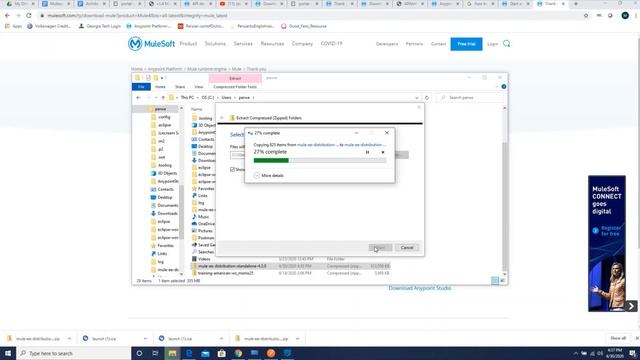Switch to details view layout icon

tap(495, 280)
